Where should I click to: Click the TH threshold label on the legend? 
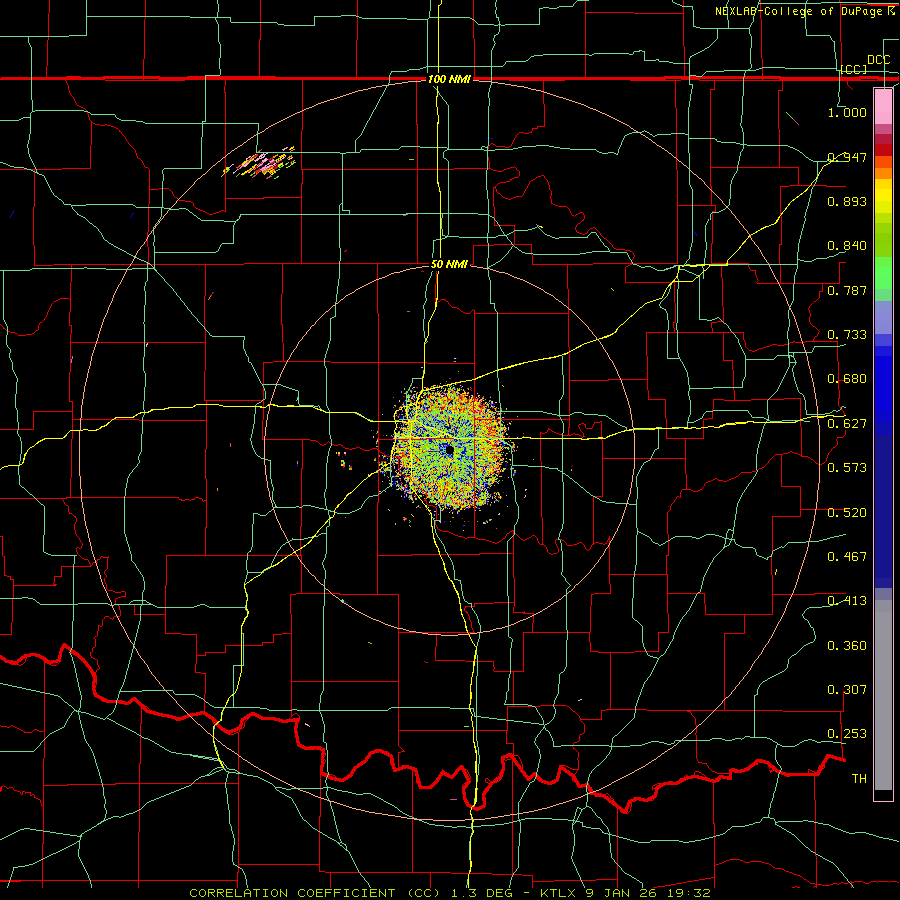coord(859,779)
